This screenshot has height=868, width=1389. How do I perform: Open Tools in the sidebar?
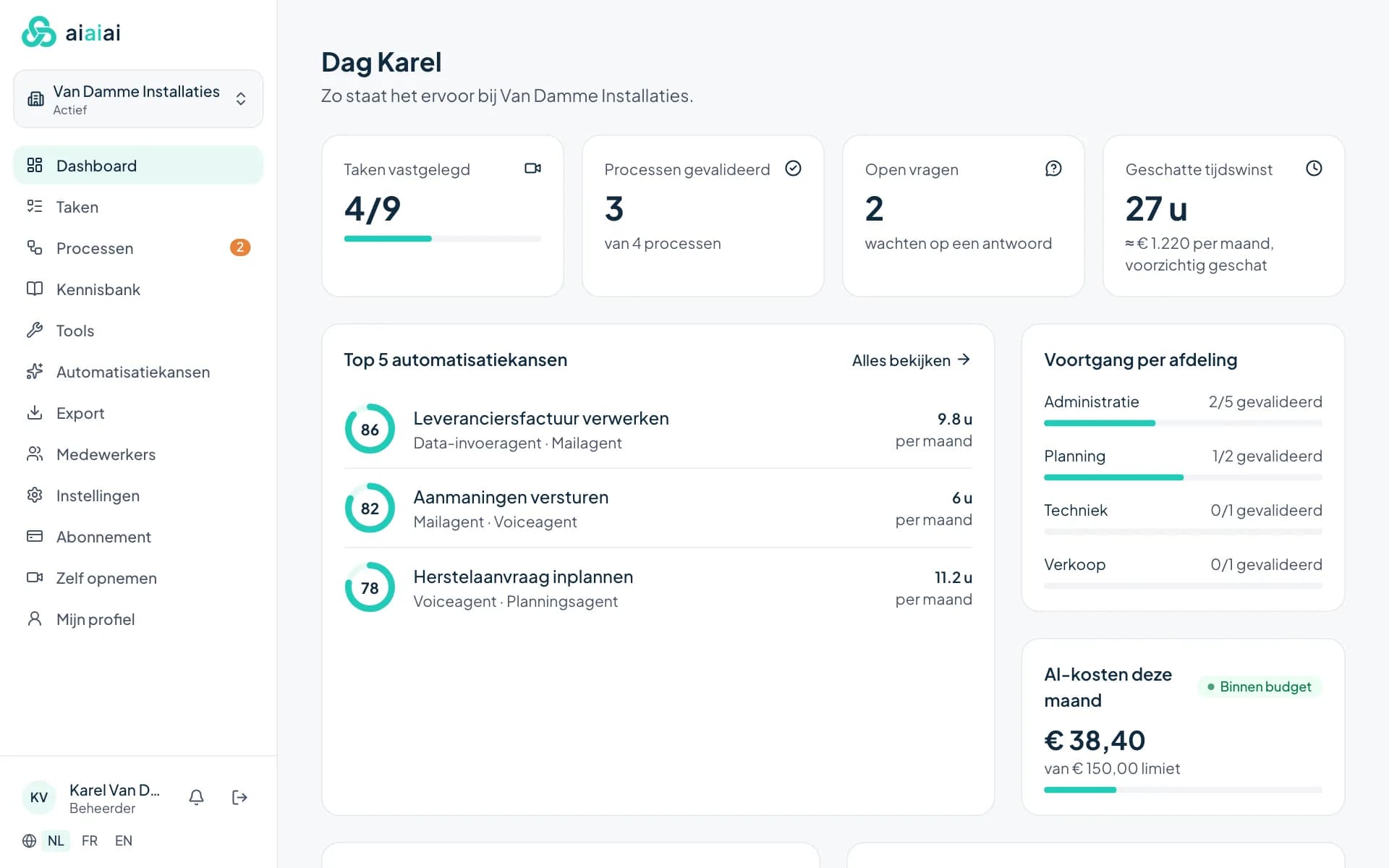tap(138, 331)
